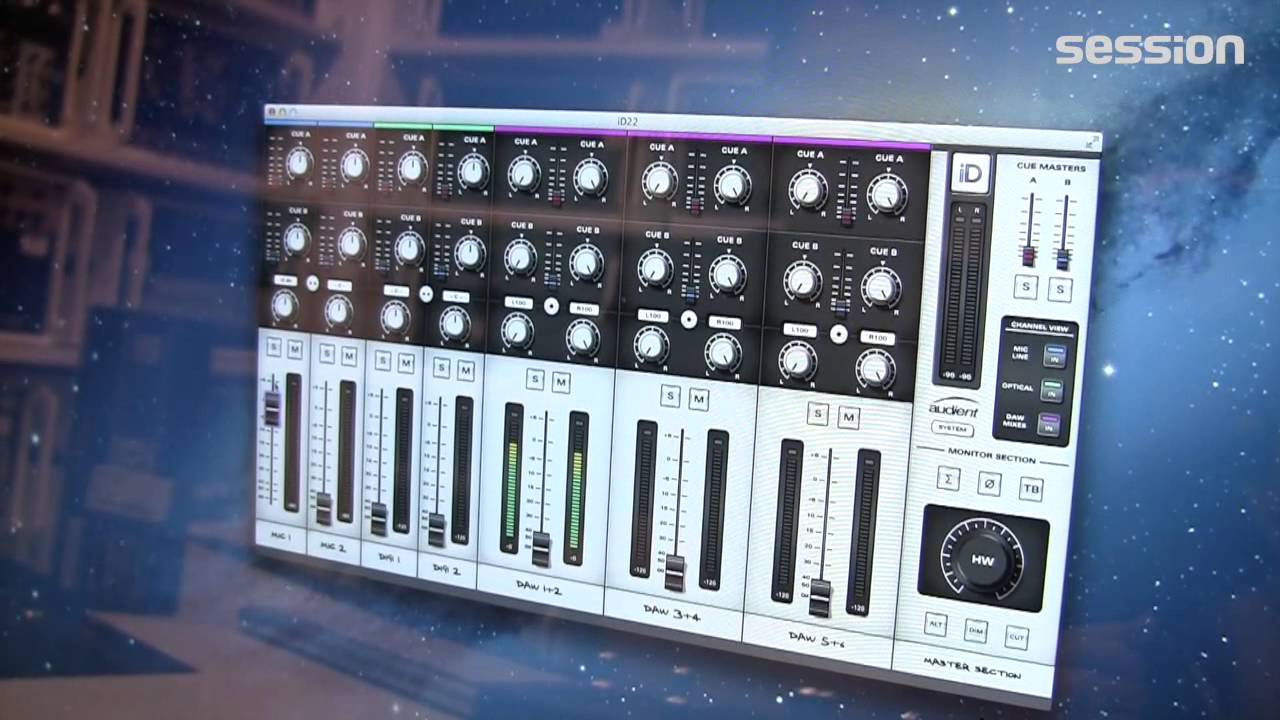The height and width of the screenshot is (720, 1280).
Task: Click the iD logo button
Action: [970, 173]
